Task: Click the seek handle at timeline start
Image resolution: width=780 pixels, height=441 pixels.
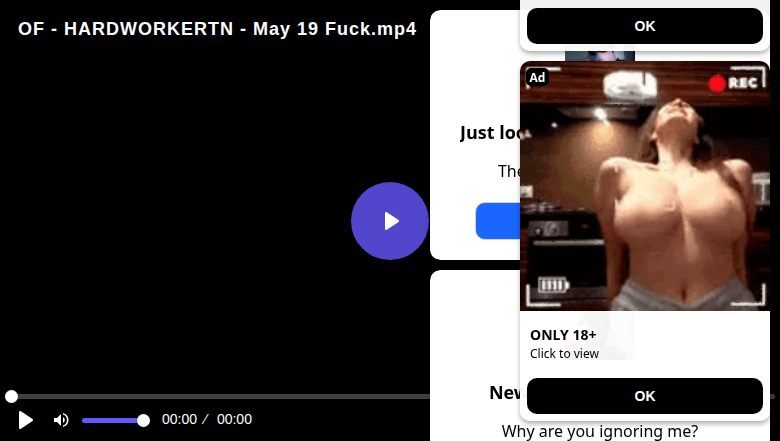Action: (x=11, y=396)
